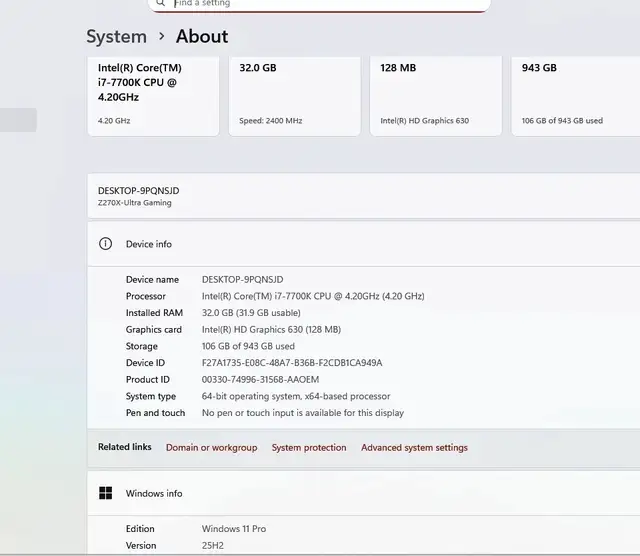Image resolution: width=640 pixels, height=556 pixels.
Task: Open the 943 GB storage card
Action: [576, 96]
